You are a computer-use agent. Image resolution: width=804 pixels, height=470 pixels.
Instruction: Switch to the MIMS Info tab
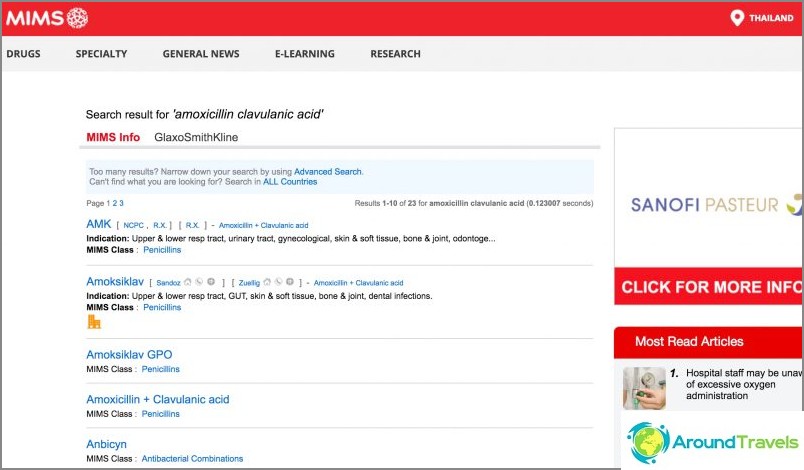[x=113, y=137]
